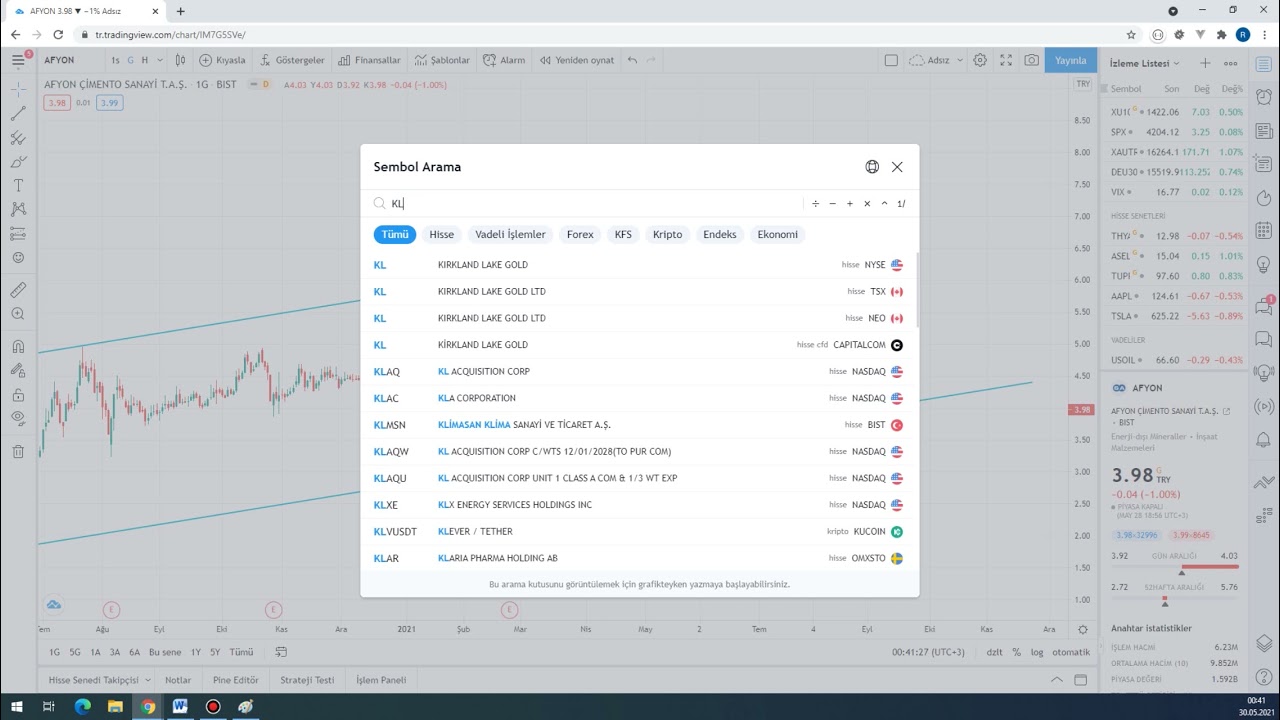Select 1A time range button
This screenshot has height=720, width=1280.
(x=96, y=652)
